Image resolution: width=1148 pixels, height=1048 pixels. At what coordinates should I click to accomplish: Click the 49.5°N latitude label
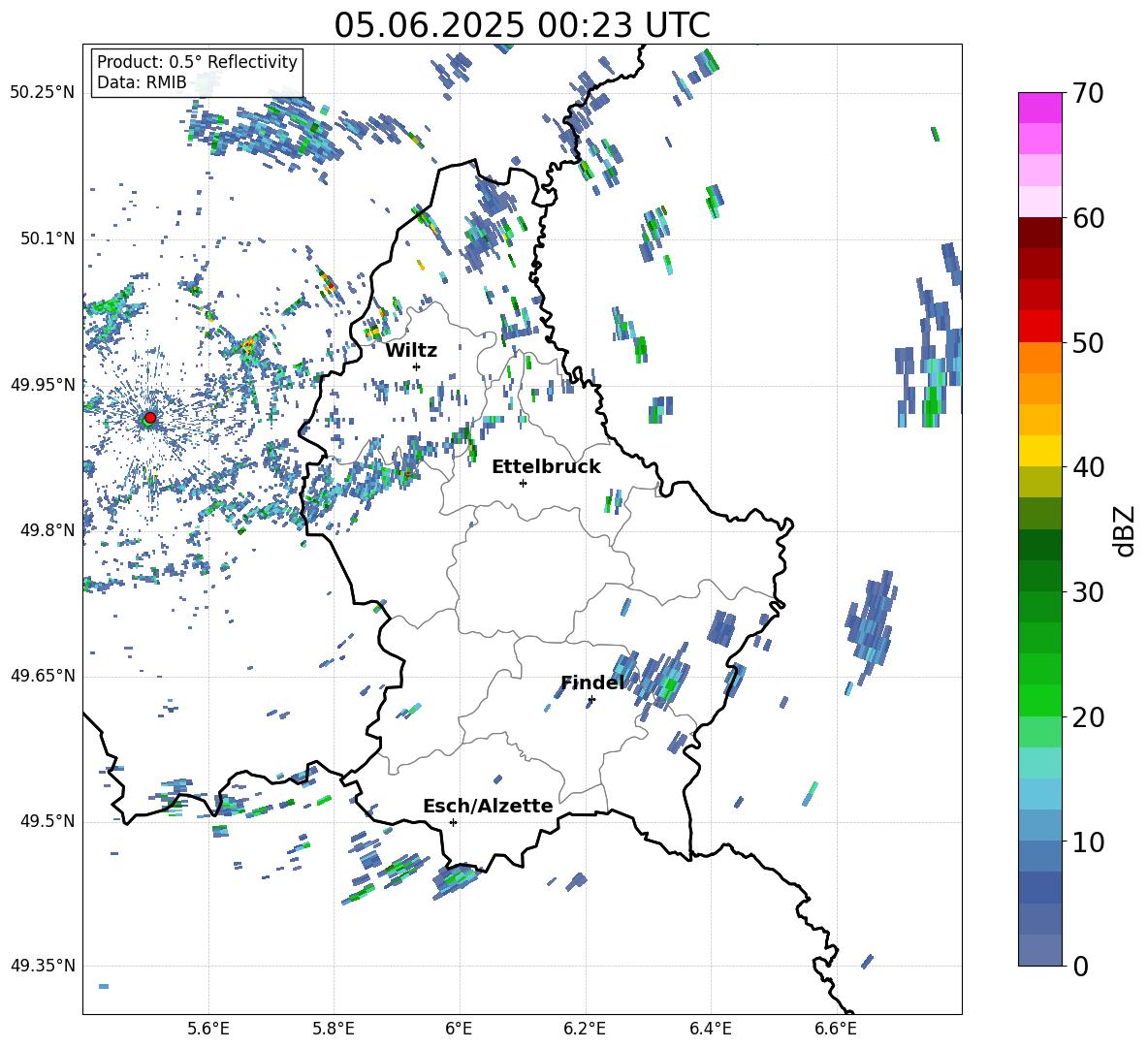[x=47, y=821]
